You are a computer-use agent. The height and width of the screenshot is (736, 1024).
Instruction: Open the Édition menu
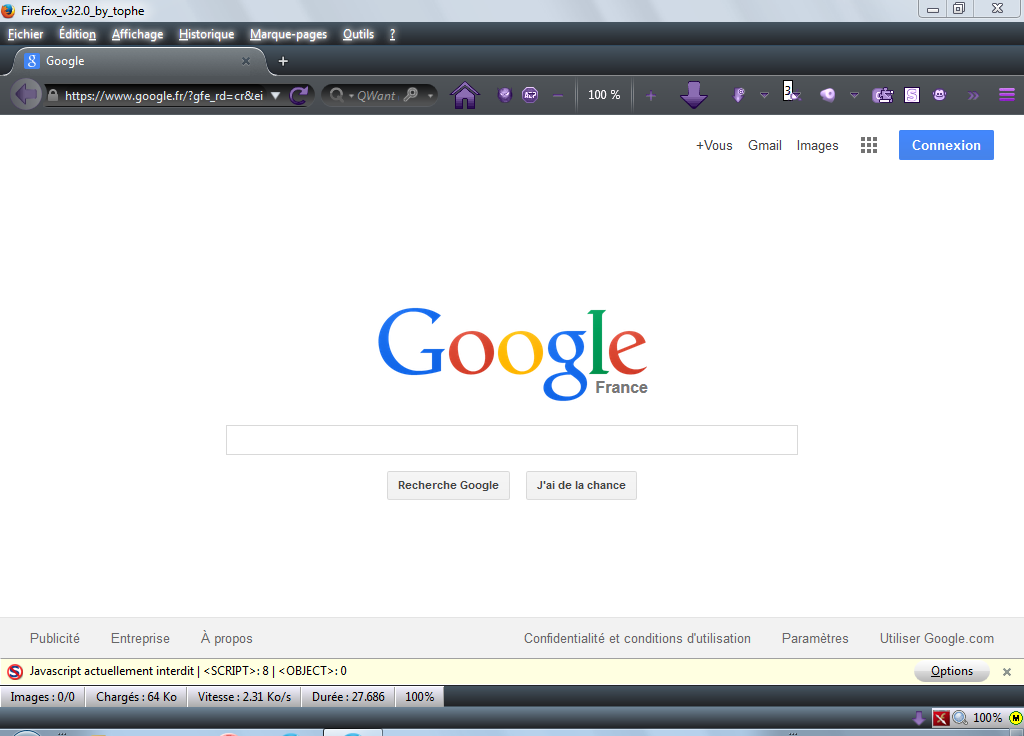pos(77,34)
